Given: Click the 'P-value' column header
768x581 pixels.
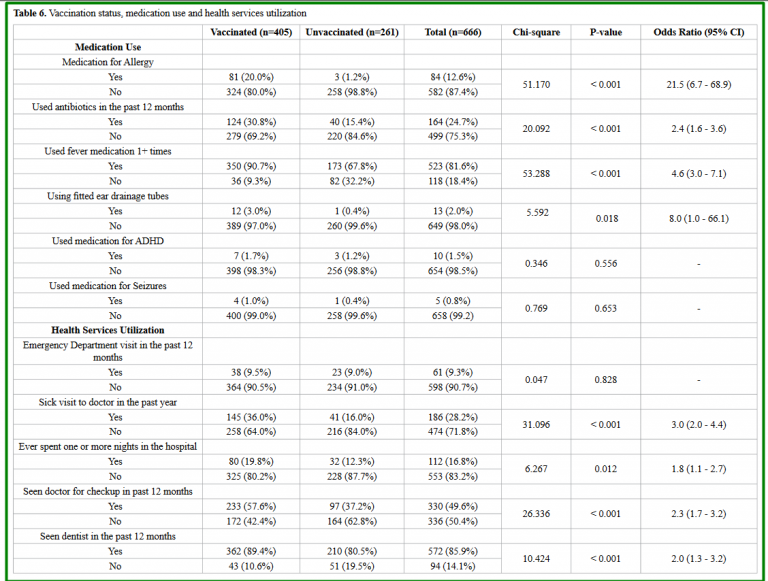Looking at the screenshot, I should [606, 32].
